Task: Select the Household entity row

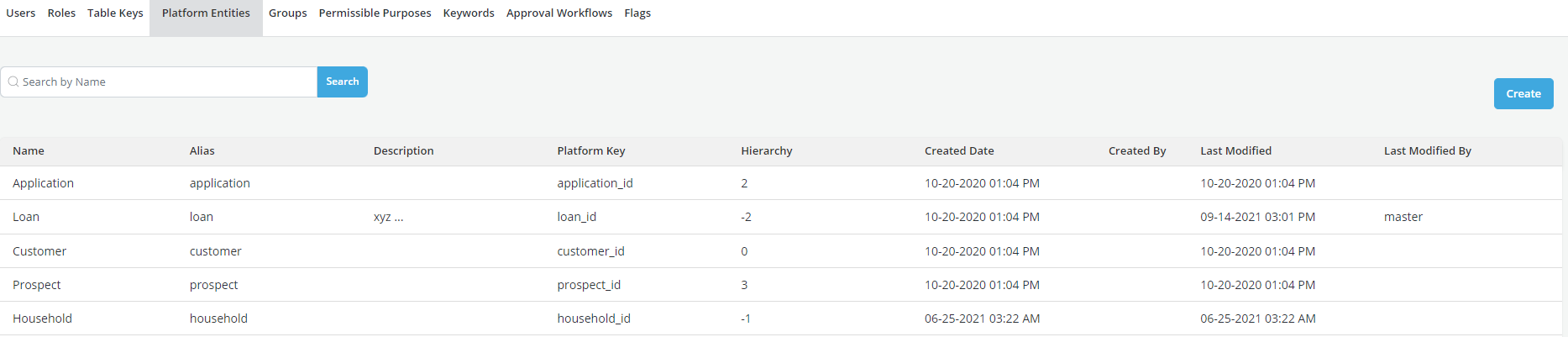Action: [43, 319]
